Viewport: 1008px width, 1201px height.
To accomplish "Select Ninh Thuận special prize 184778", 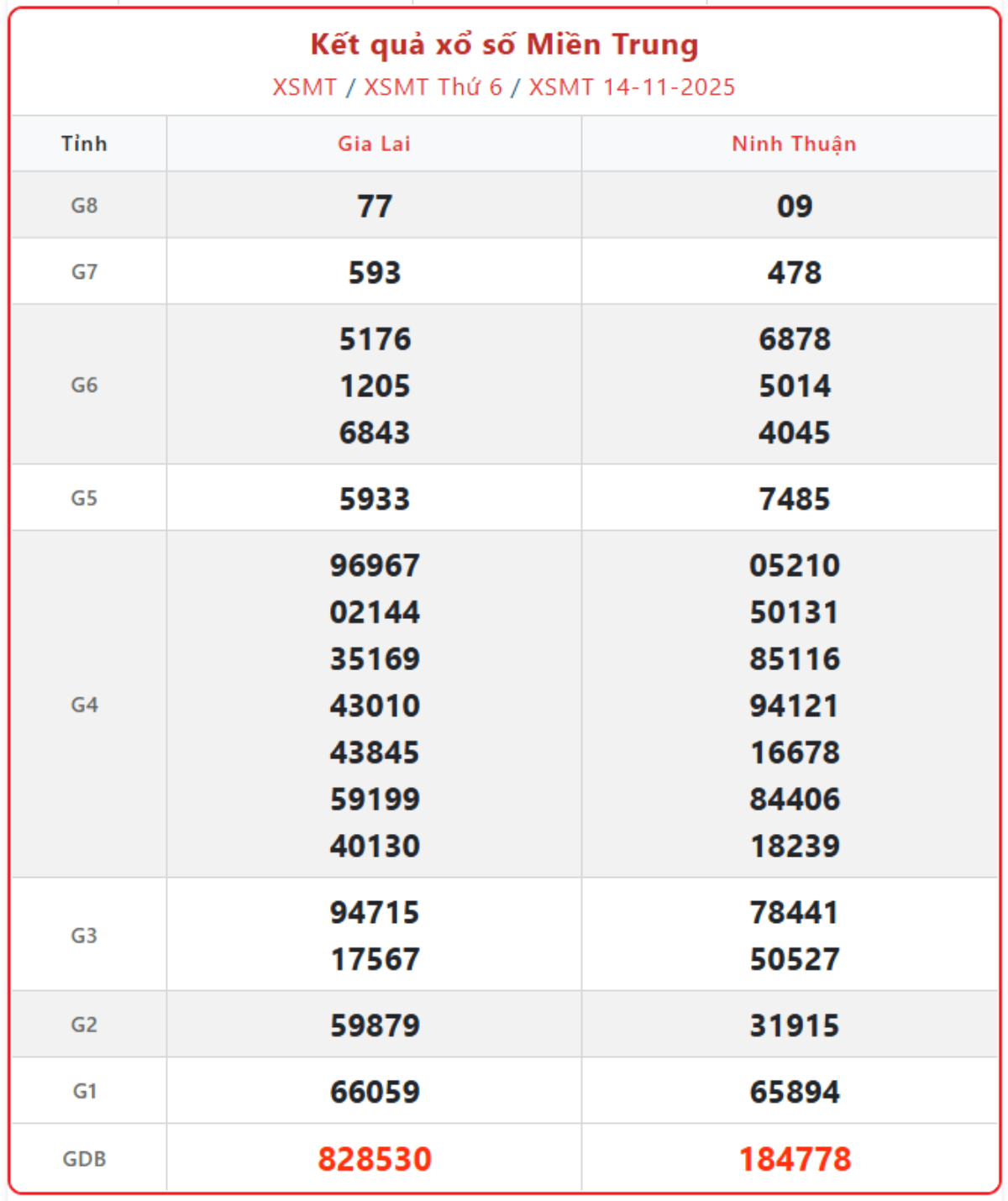I will pos(795,1159).
